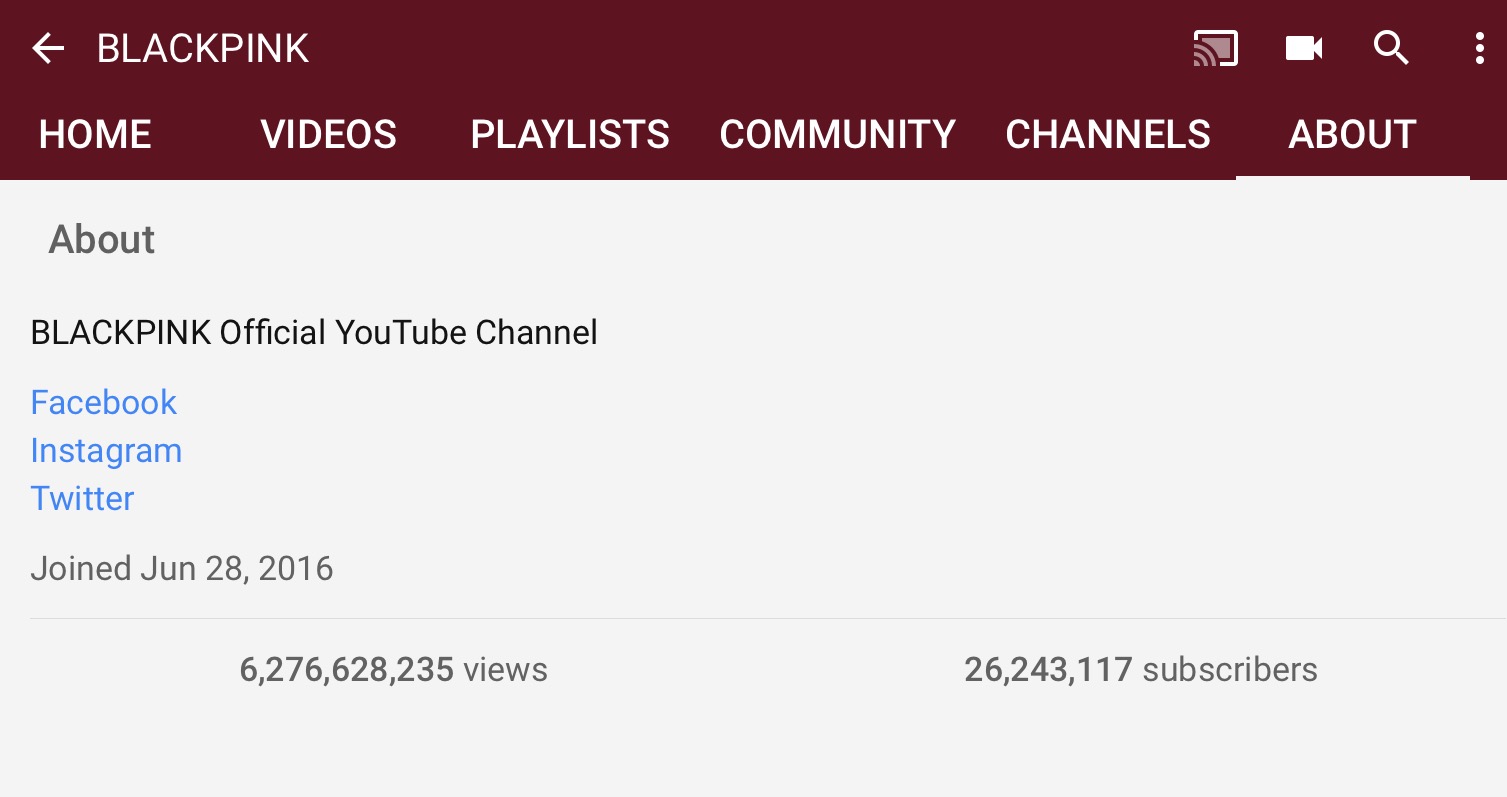
Task: Go back using the arrow icon
Action: click(48, 48)
